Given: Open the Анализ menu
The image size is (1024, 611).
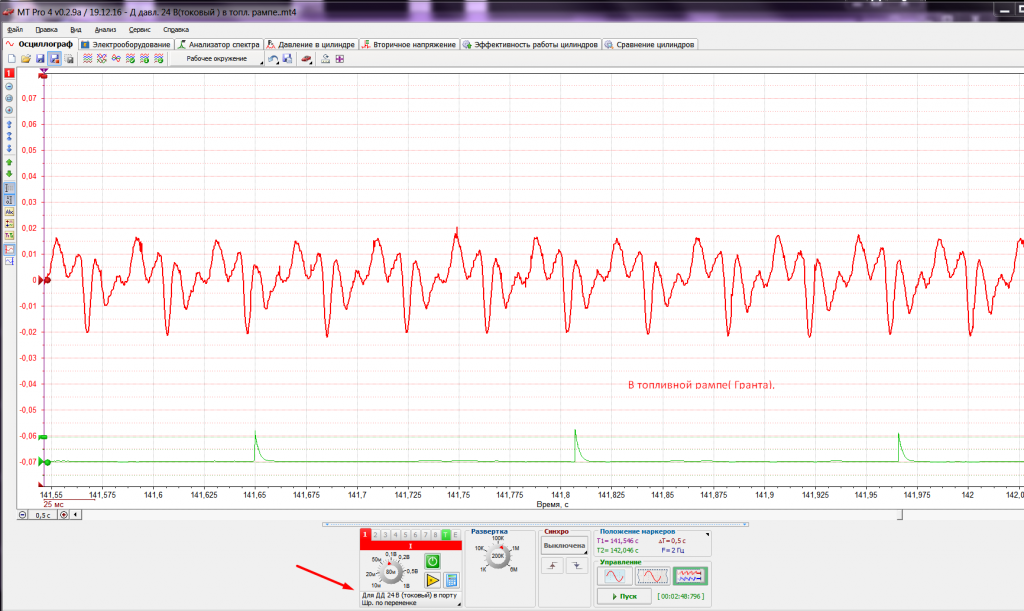Looking at the screenshot, I should coord(105,29).
